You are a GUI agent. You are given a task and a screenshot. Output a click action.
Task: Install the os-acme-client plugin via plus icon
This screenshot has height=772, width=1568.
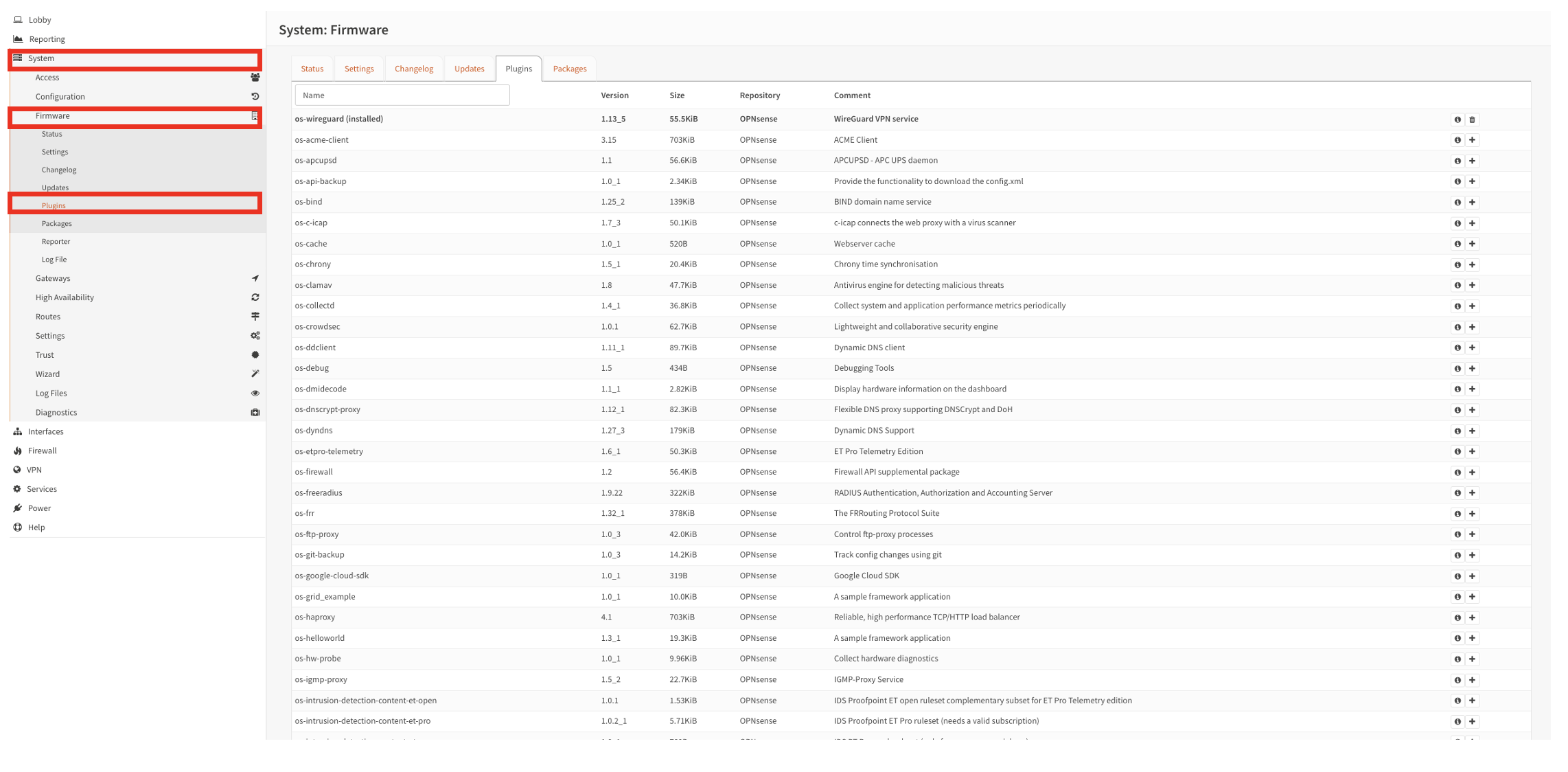1472,140
